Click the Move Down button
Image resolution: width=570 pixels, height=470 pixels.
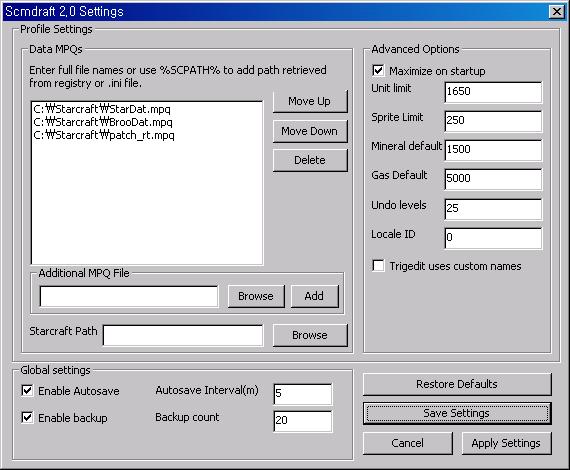[310, 131]
